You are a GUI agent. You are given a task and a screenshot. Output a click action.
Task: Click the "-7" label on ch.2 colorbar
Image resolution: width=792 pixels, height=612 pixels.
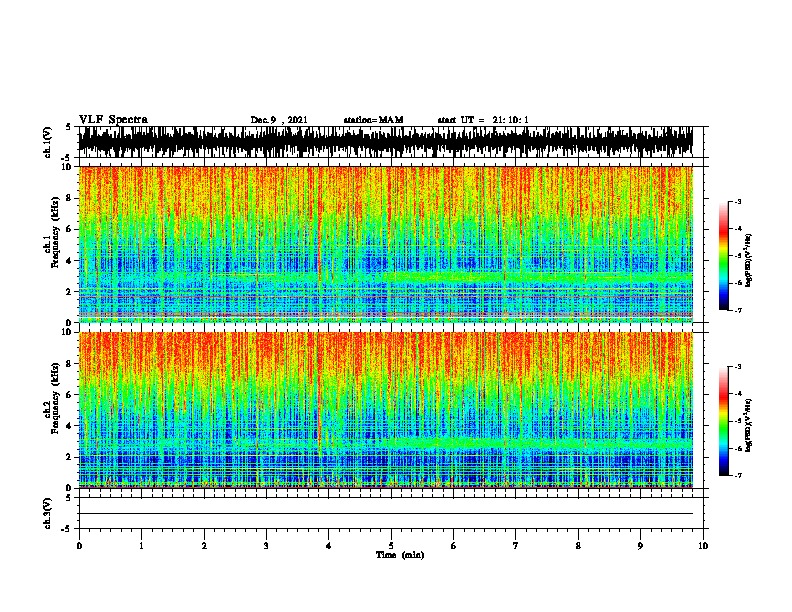738,476
